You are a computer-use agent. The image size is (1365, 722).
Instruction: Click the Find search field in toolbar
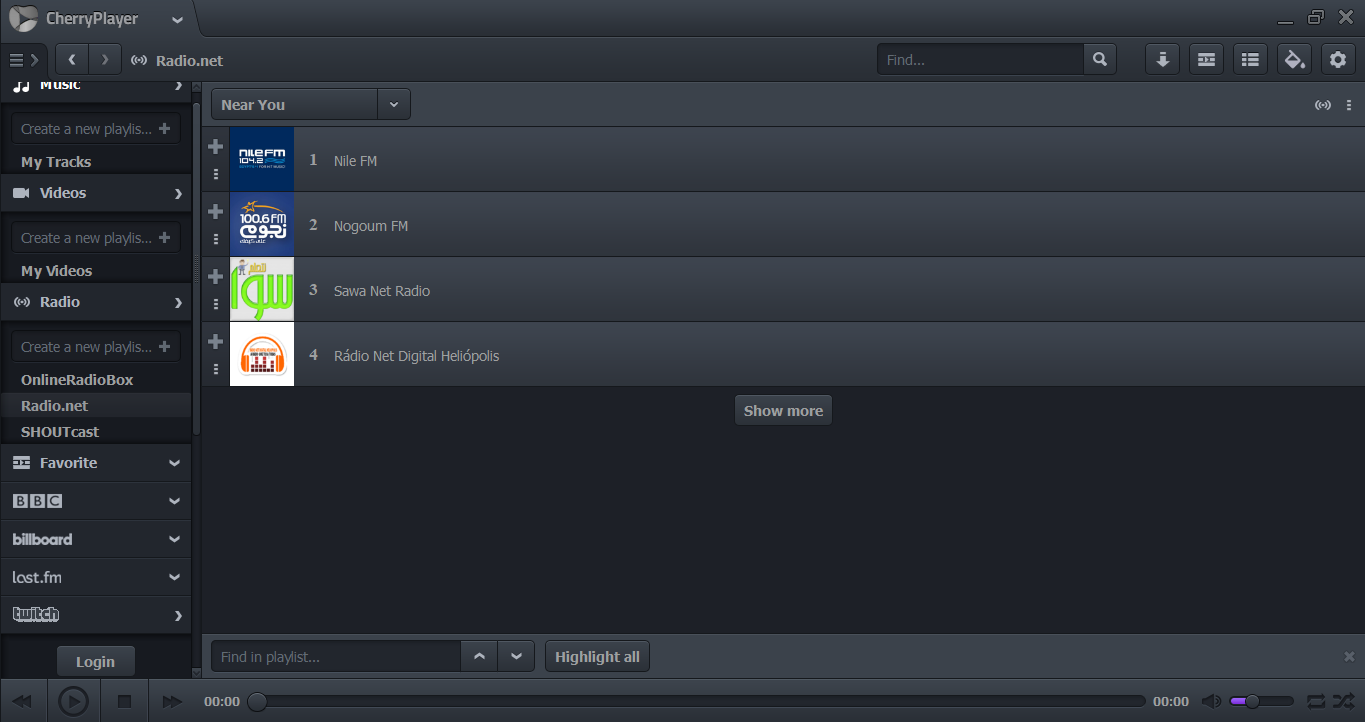pyautogui.click(x=980, y=60)
